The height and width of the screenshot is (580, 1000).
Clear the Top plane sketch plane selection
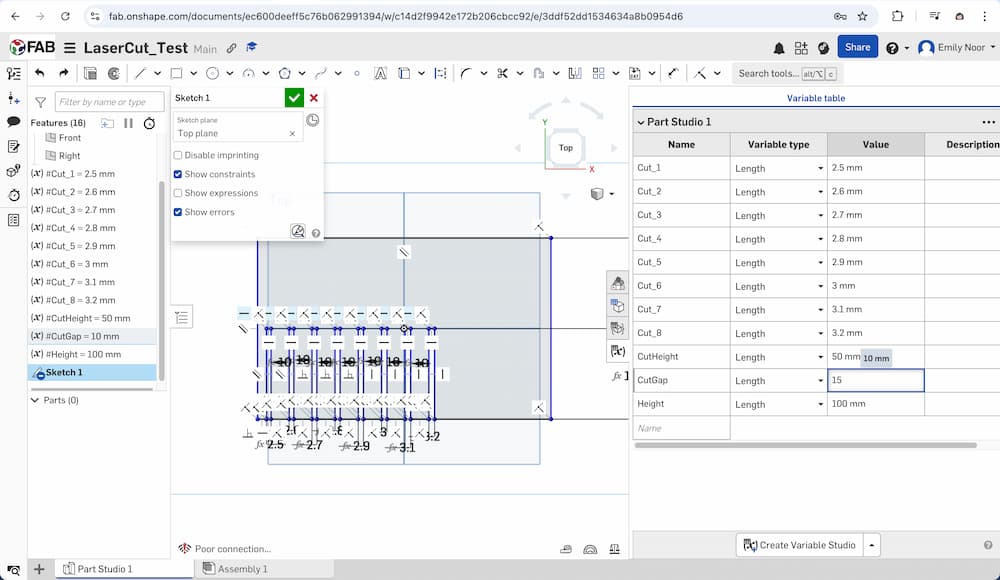(x=292, y=133)
